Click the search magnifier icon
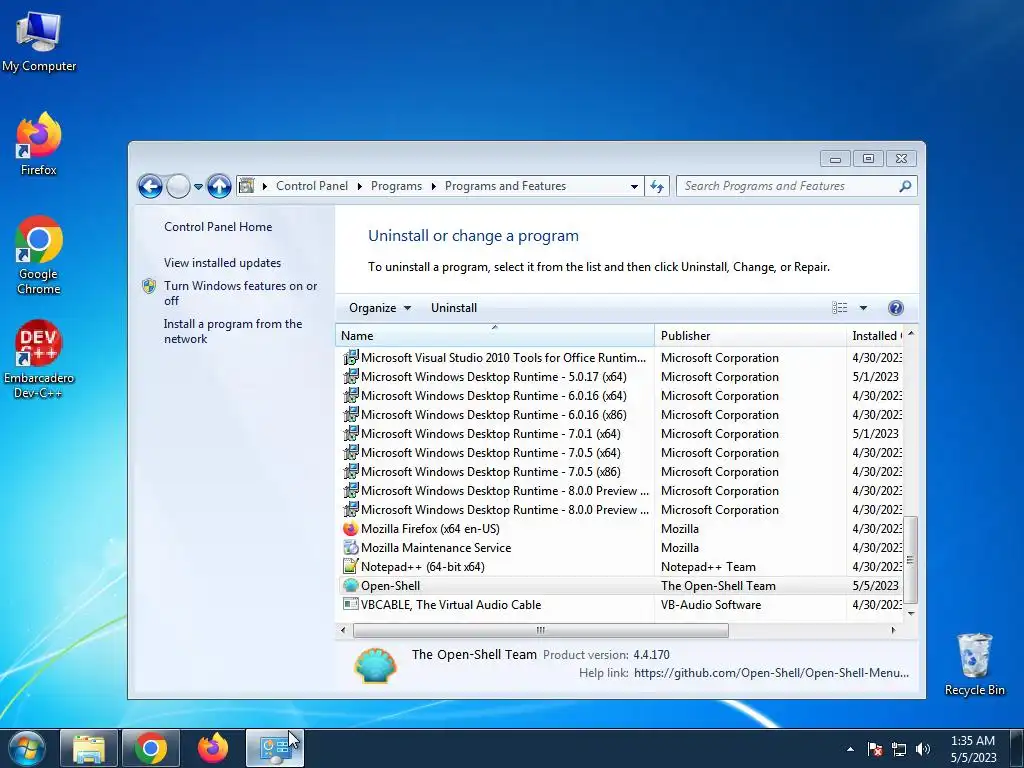Screen dimensions: 1024x768 [x=905, y=186]
